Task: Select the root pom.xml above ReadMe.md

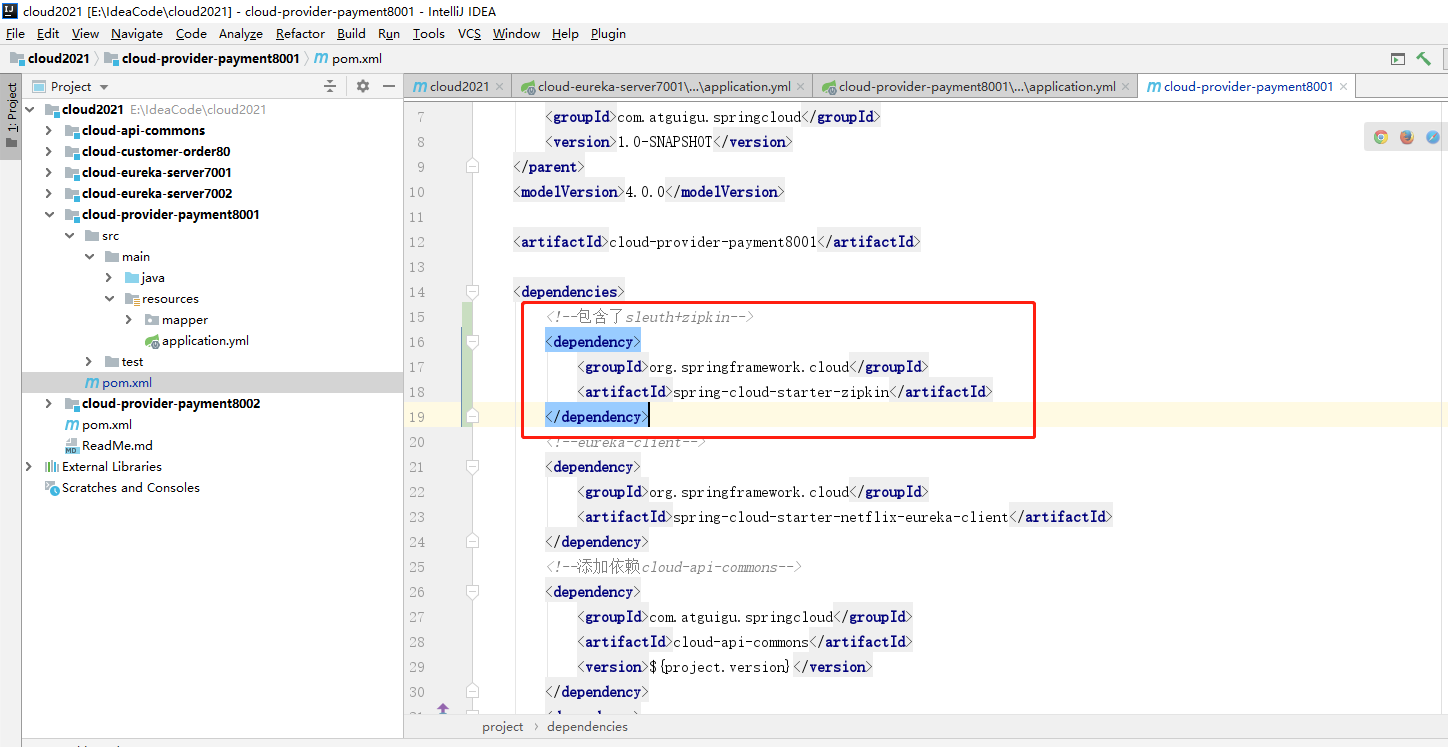Action: pyautogui.click(x=106, y=425)
